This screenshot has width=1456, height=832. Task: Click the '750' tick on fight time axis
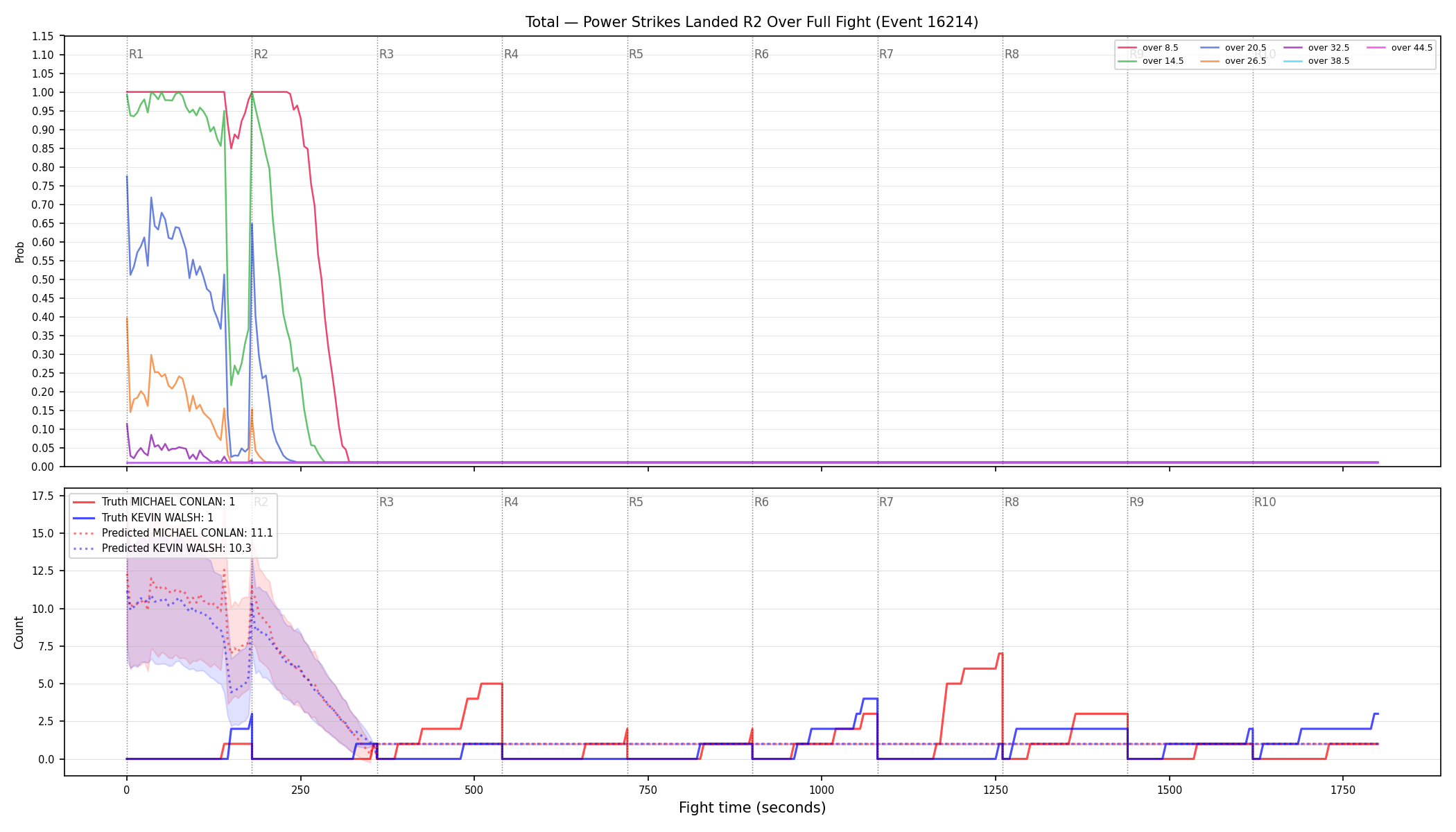[x=648, y=790]
